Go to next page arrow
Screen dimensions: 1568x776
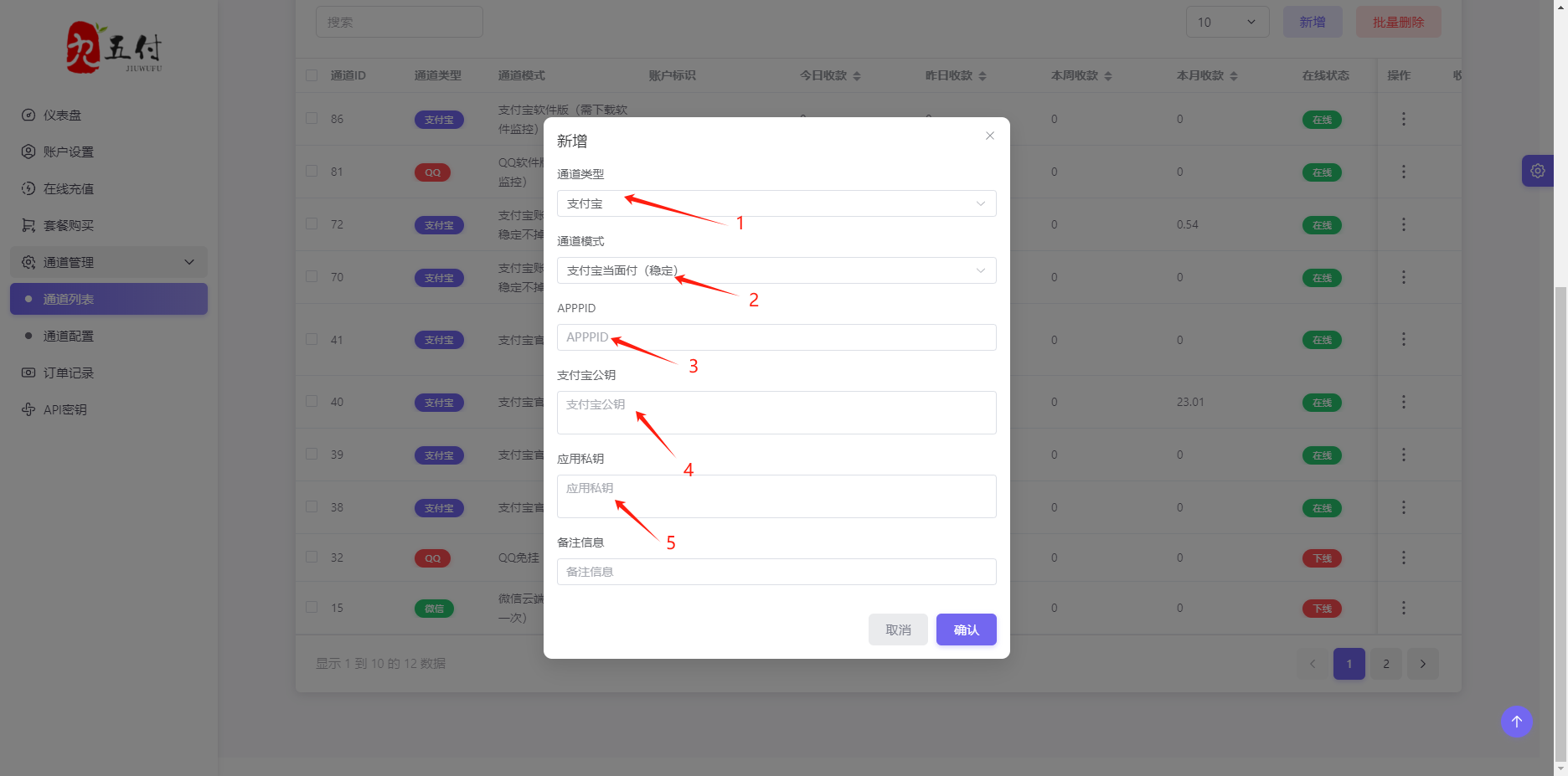pyautogui.click(x=1423, y=664)
